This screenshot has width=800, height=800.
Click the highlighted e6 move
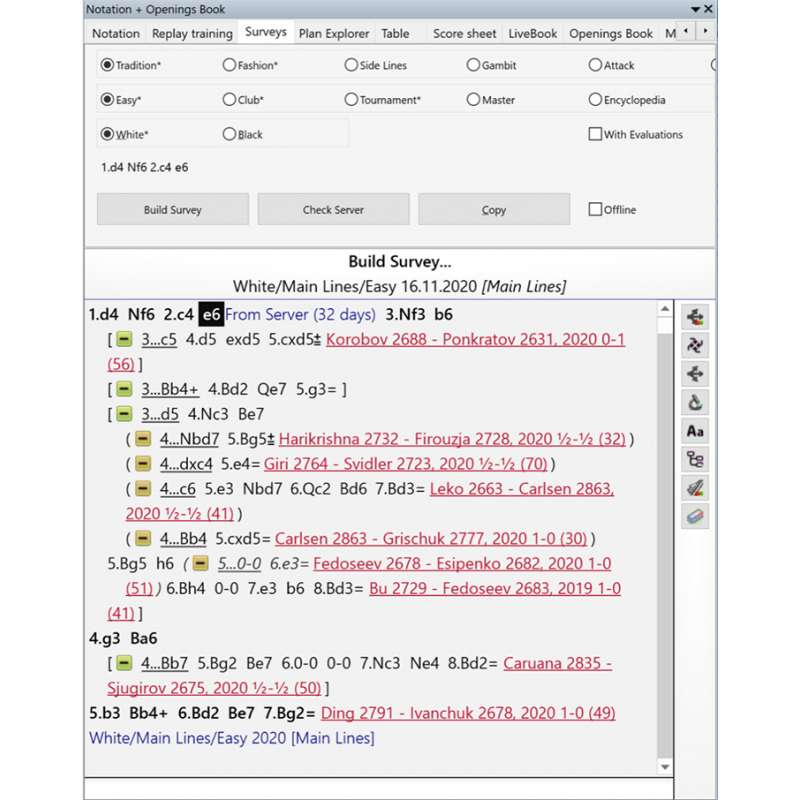(x=211, y=314)
